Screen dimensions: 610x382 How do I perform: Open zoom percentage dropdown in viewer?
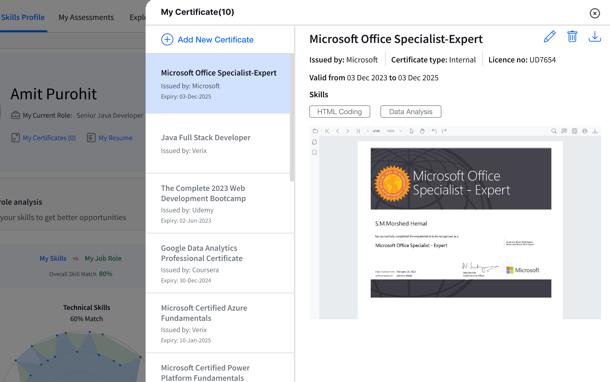point(394,131)
